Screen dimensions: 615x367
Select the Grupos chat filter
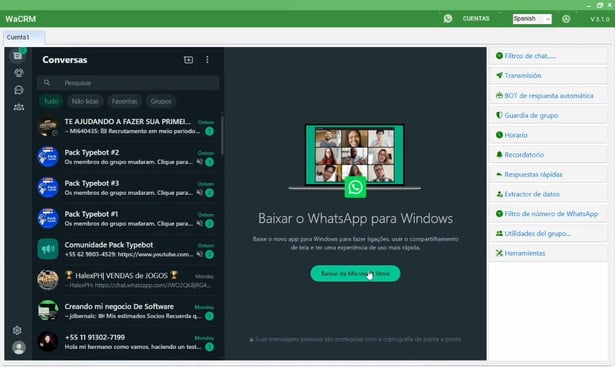161,101
